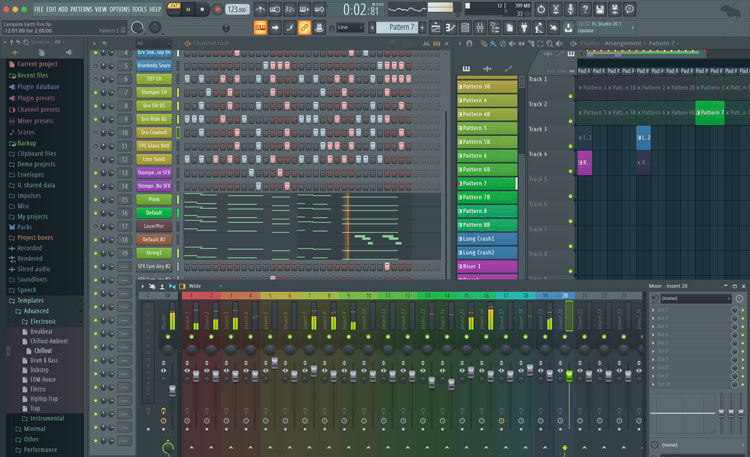Toggle the 3-2-1 countdown before recording

(x=290, y=9)
